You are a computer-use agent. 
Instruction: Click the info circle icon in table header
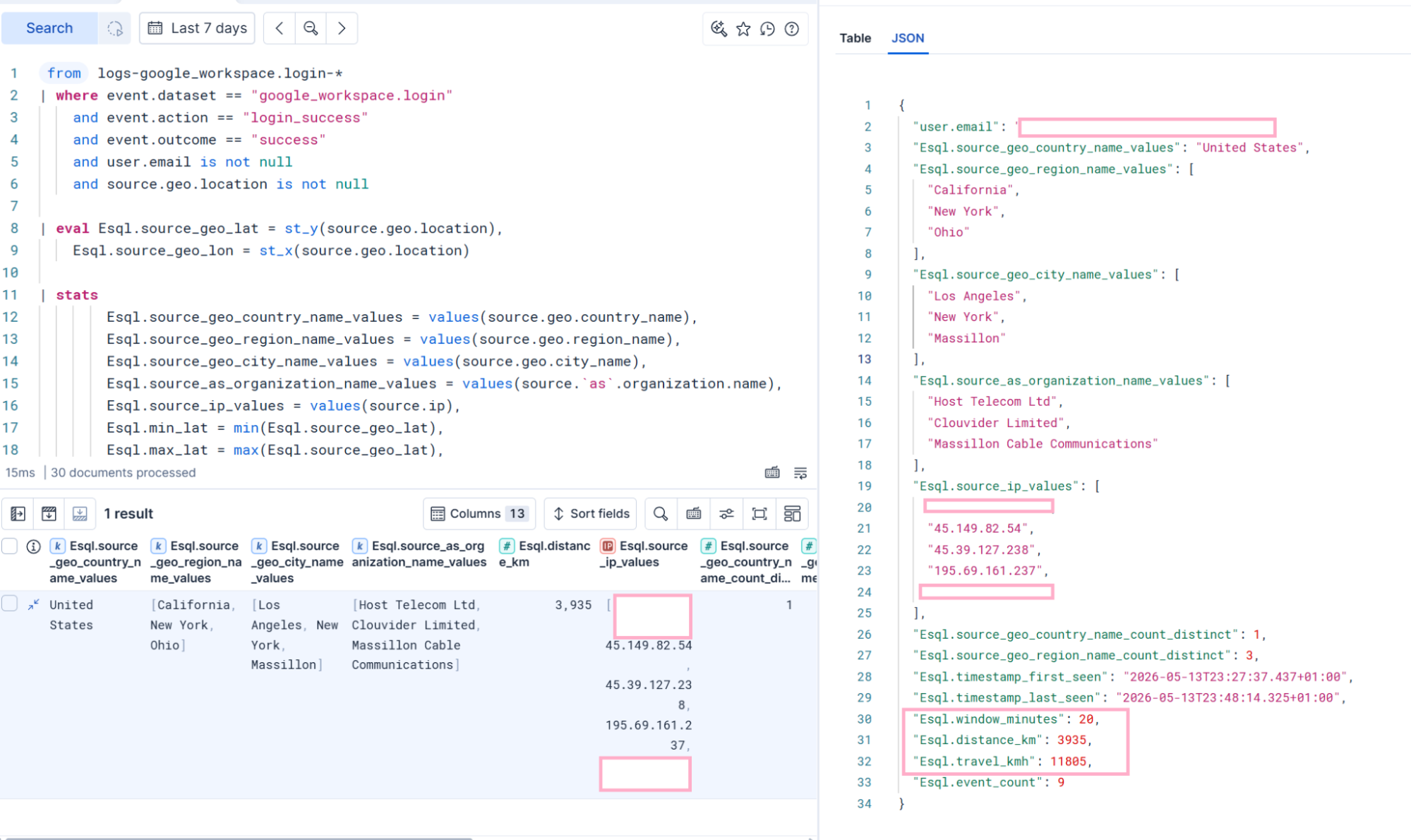[x=33, y=546]
